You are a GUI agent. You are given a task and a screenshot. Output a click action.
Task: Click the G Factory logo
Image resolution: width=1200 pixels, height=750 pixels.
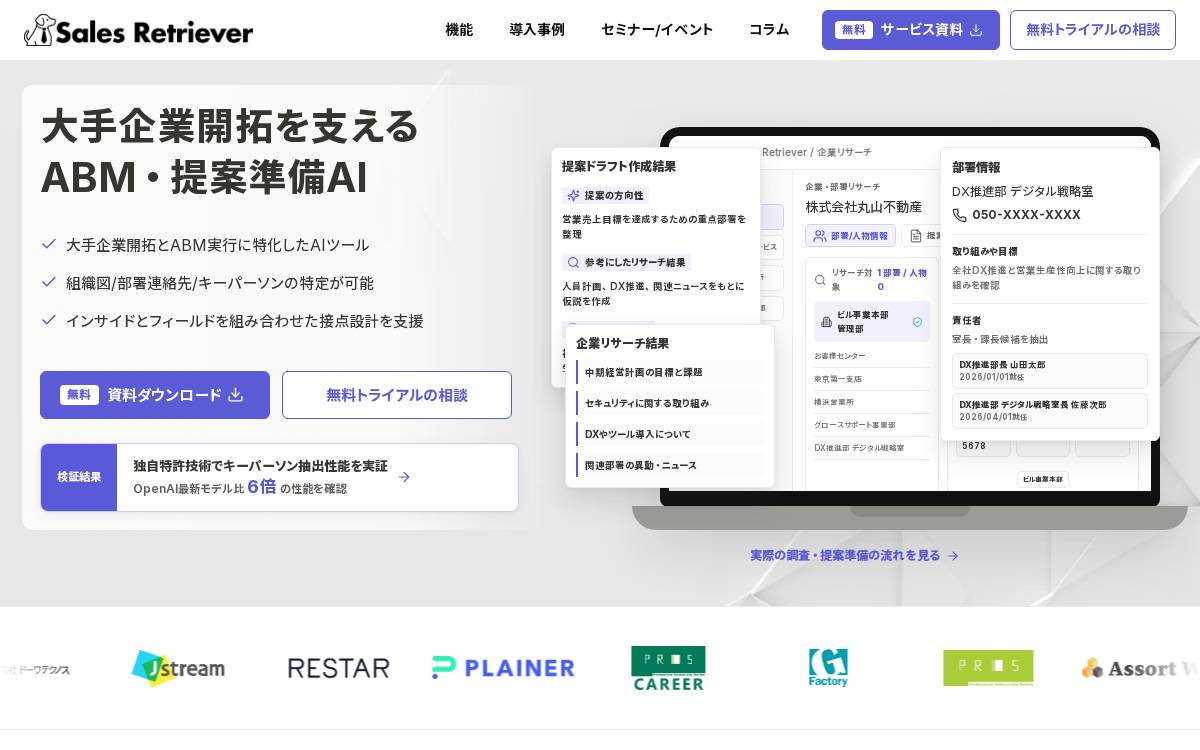(x=828, y=668)
